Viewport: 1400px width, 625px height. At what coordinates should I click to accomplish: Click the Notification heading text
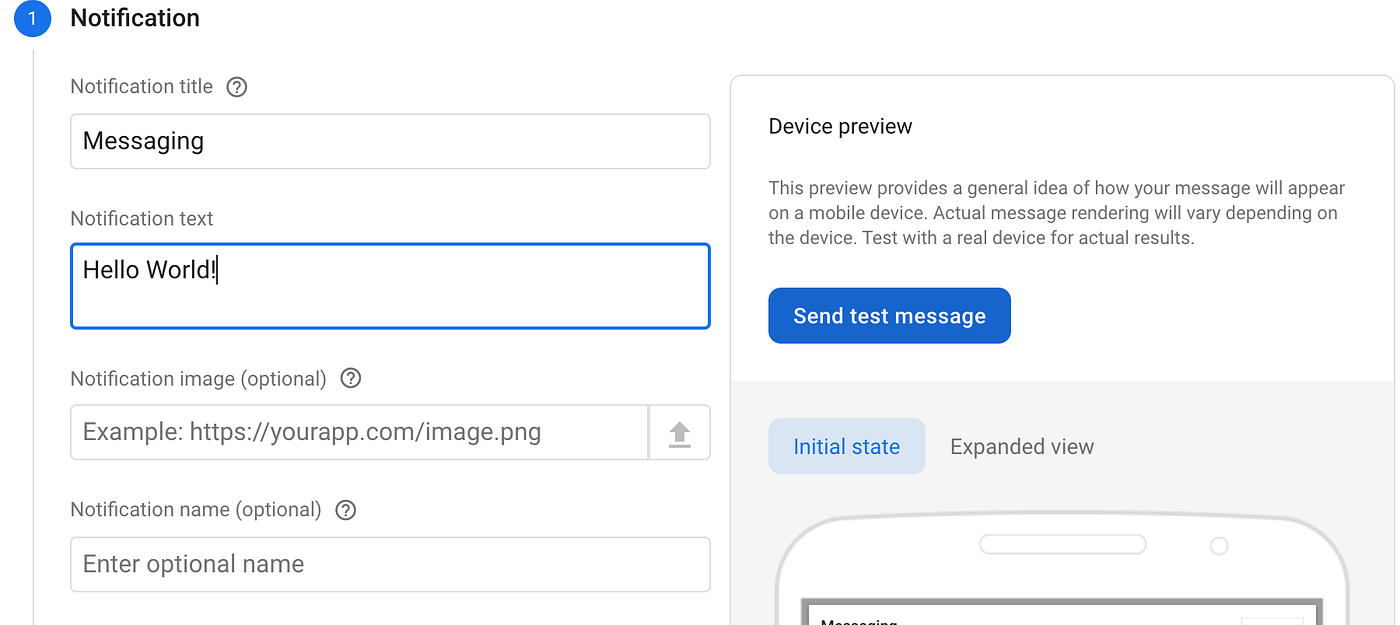point(134,18)
